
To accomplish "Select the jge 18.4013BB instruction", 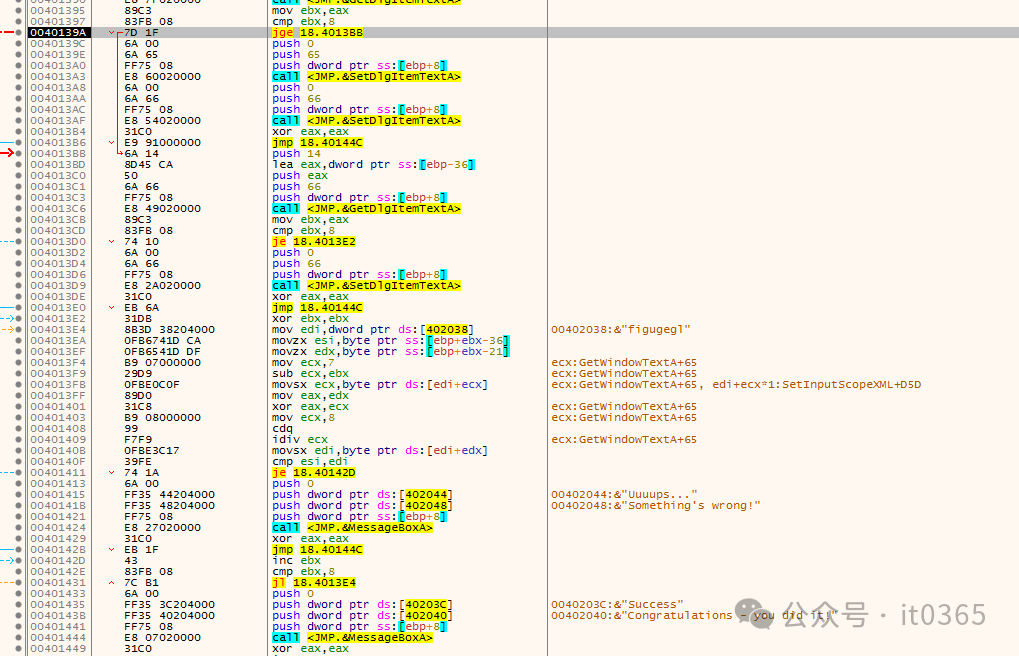I will 317,33.
